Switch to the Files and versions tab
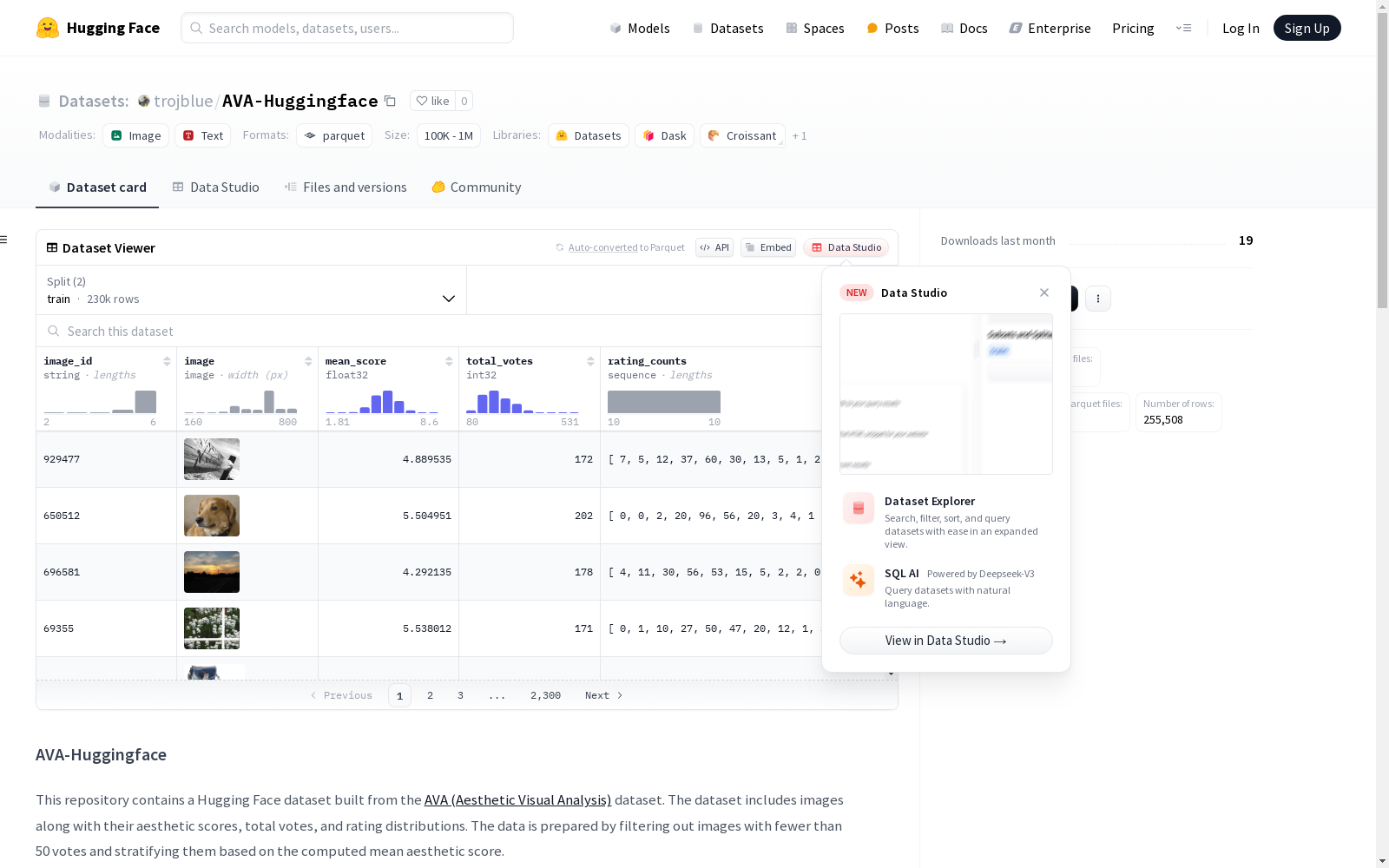 point(346,187)
